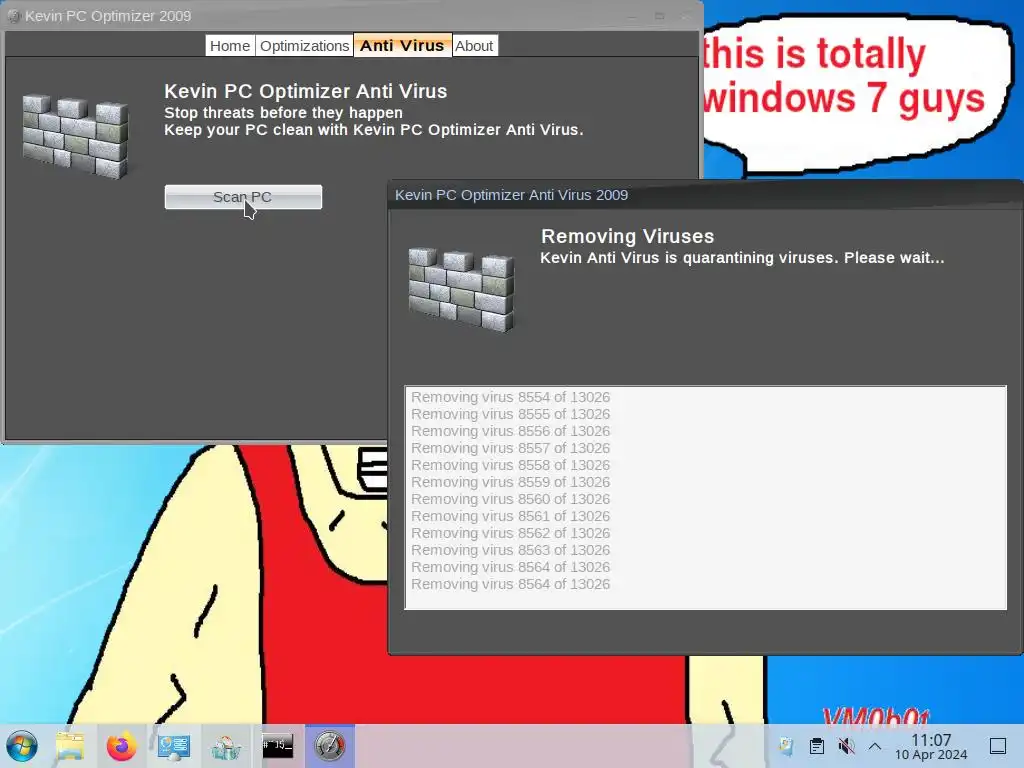Select log line 'Removing virus 8562 of 13026'
This screenshot has height=768, width=1024.
(510, 533)
